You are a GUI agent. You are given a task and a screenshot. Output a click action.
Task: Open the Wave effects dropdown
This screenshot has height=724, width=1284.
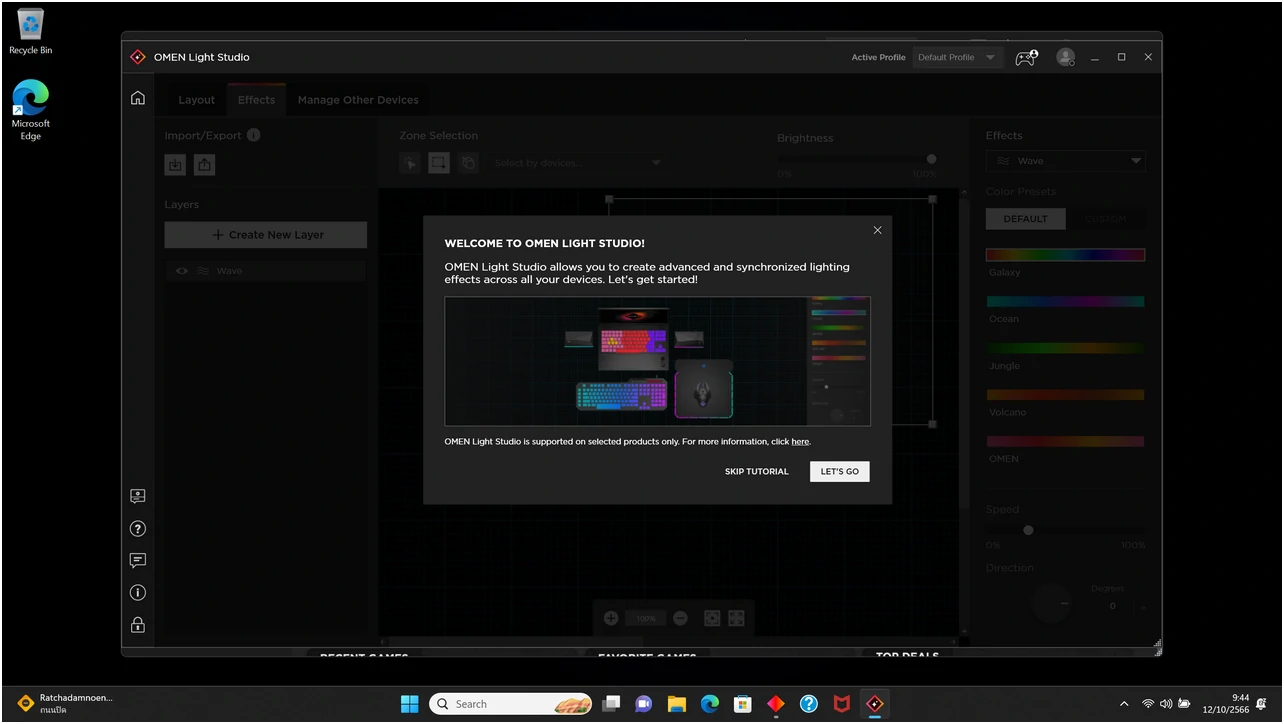click(1066, 161)
